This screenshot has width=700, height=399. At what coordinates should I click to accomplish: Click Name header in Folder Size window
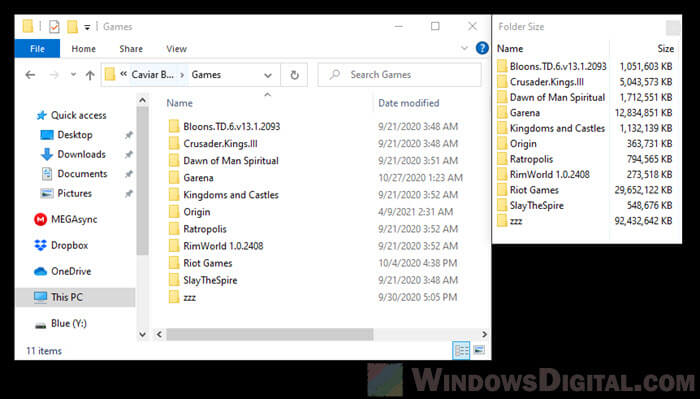click(510, 49)
